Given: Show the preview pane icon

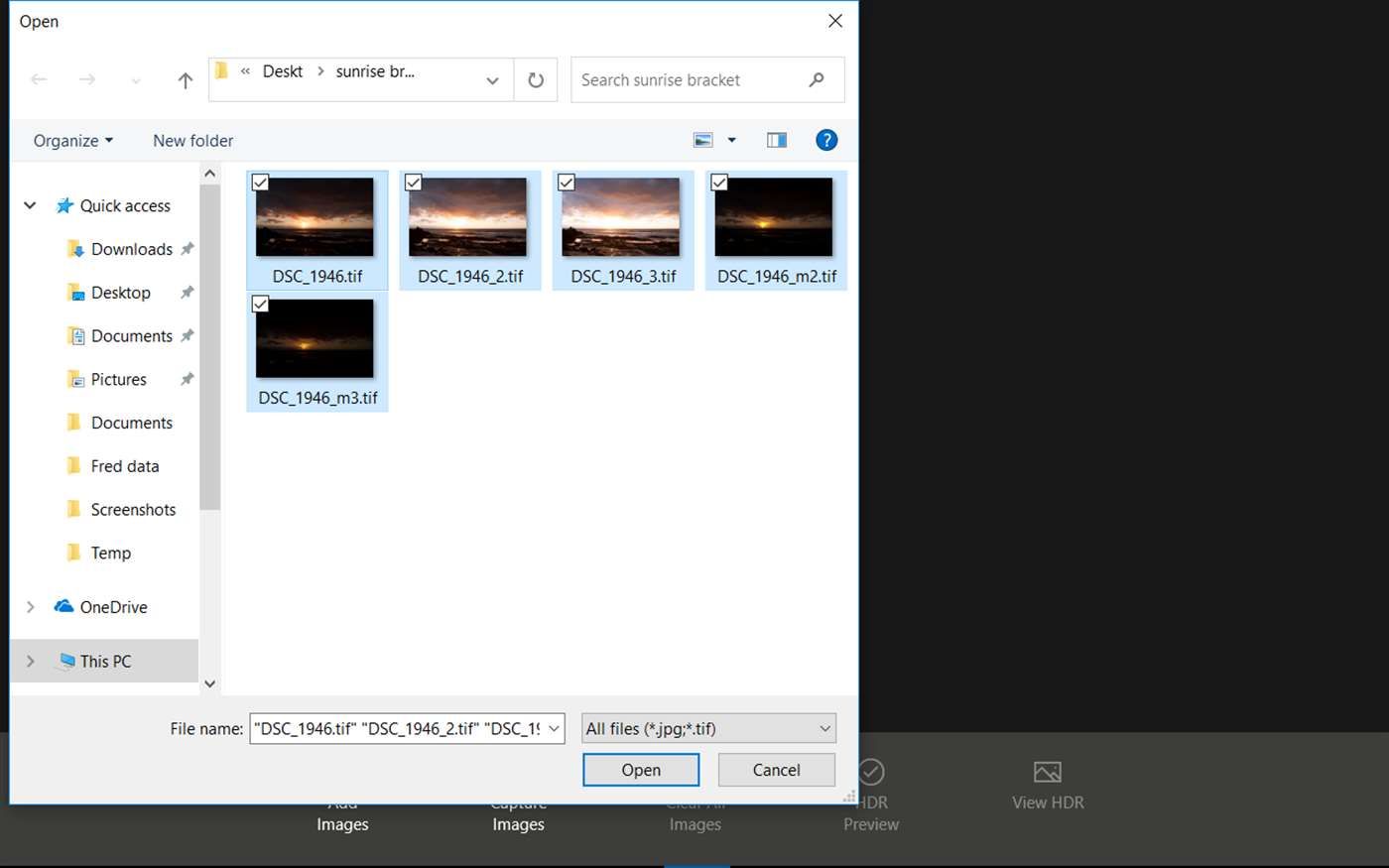Looking at the screenshot, I should click(x=777, y=140).
